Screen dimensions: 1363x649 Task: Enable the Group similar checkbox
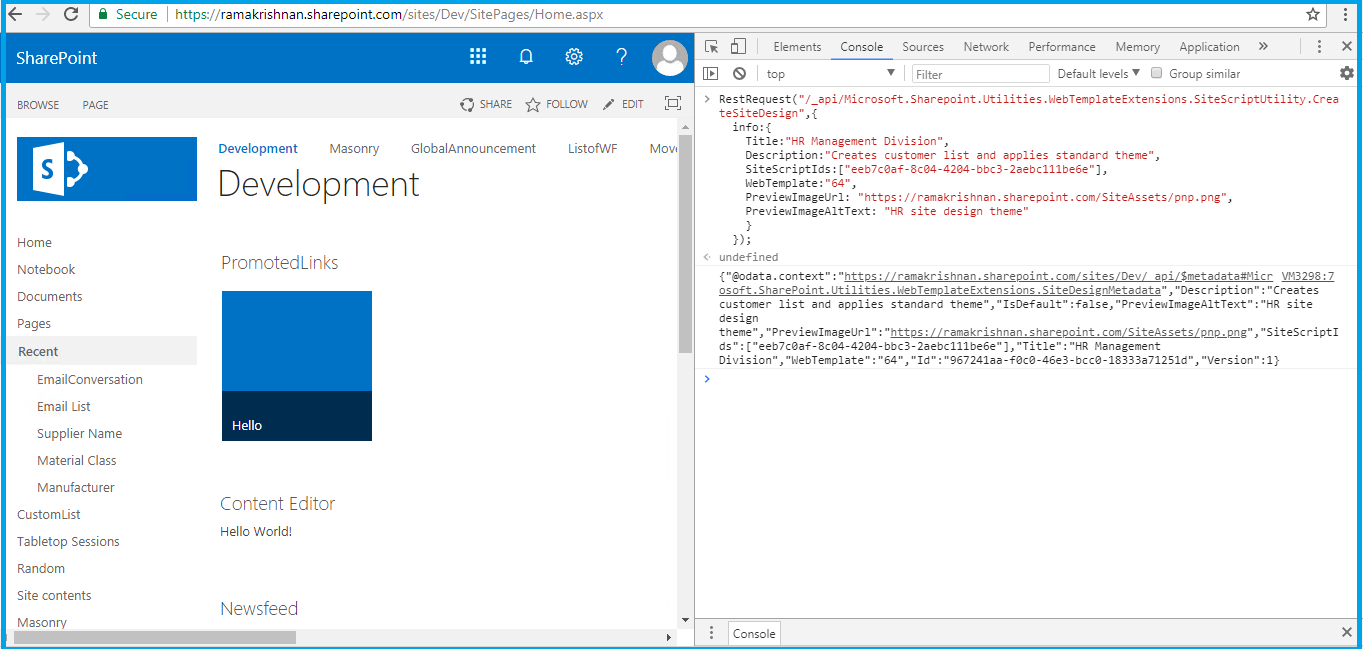click(x=1157, y=73)
